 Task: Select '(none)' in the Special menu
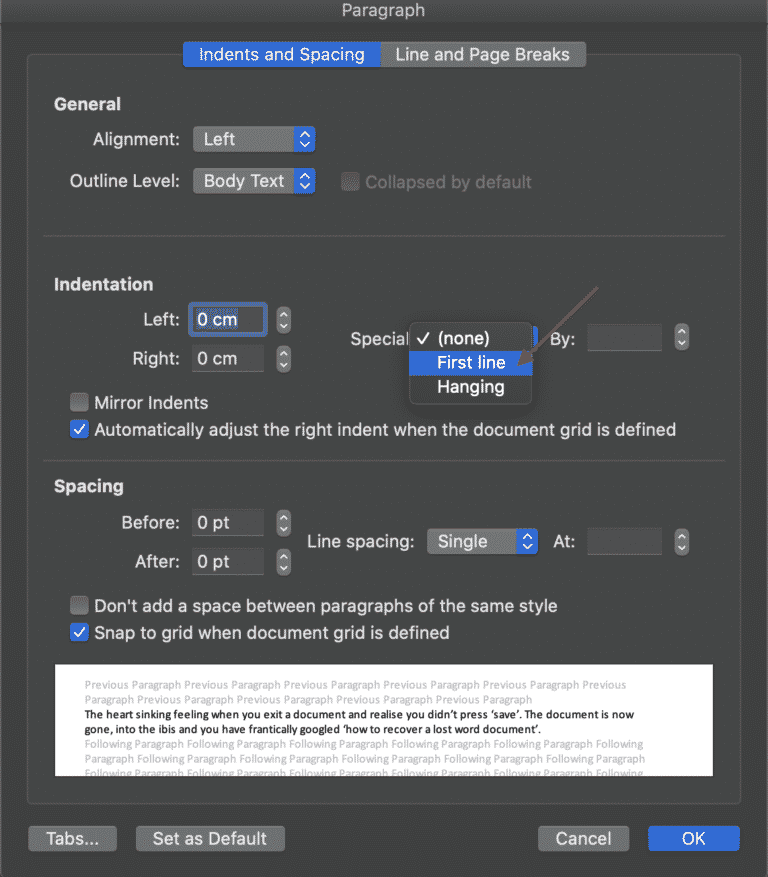[470, 337]
